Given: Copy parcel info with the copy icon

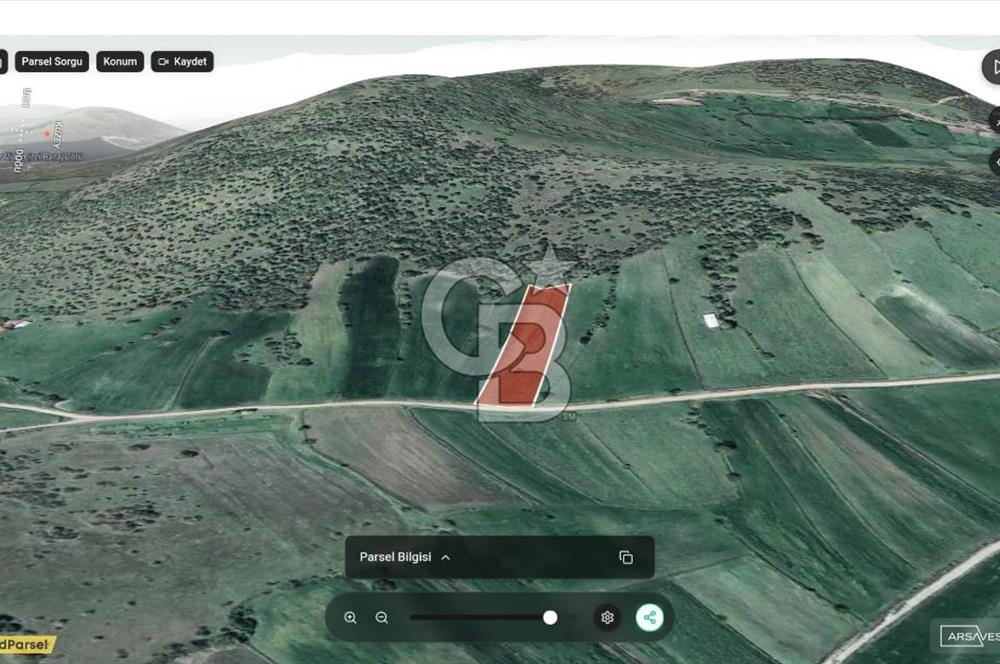Looking at the screenshot, I should click(x=626, y=557).
